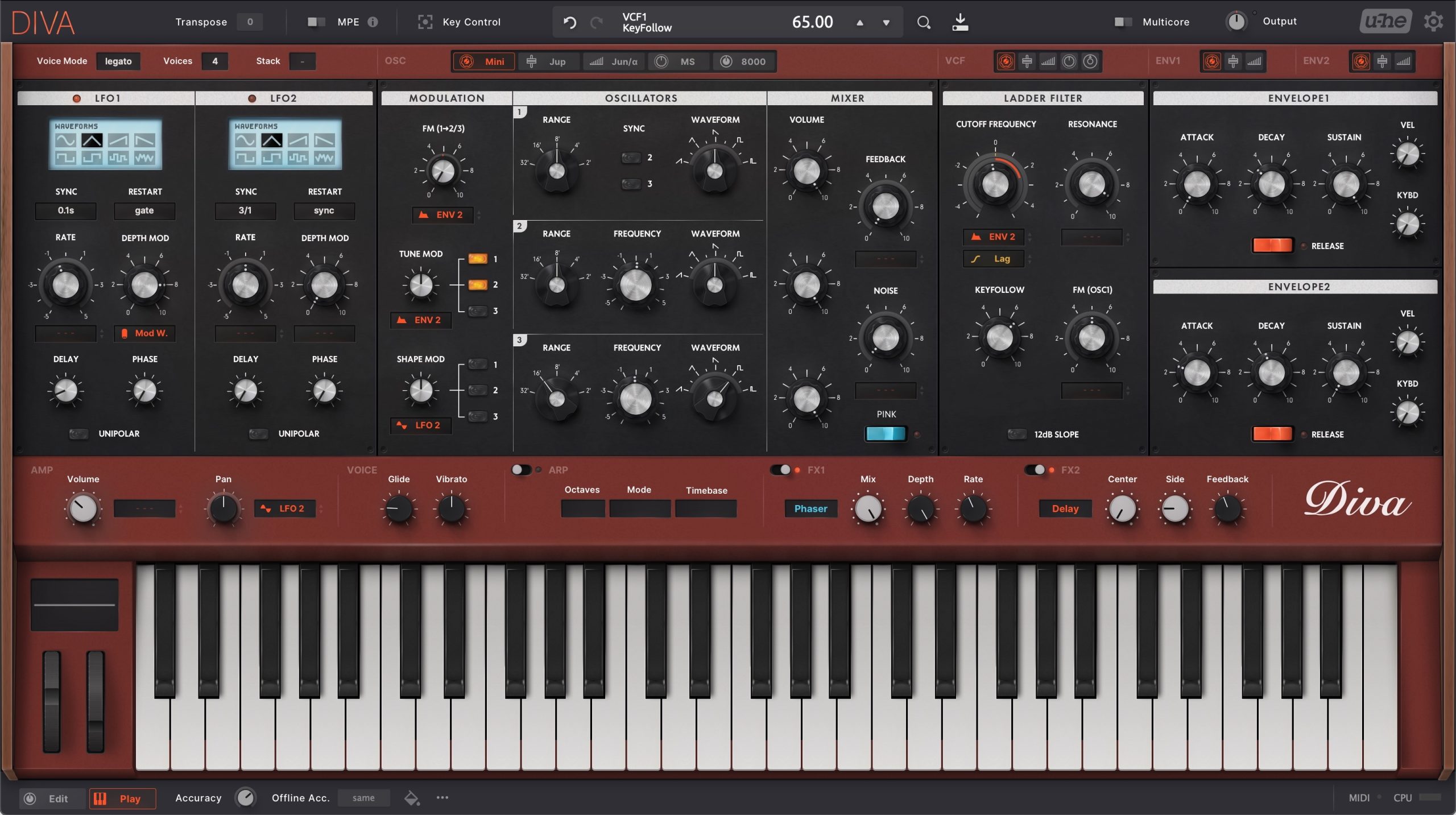This screenshot has height=815, width=1456.
Task: Click the u-he logo badge
Action: click(x=1385, y=22)
